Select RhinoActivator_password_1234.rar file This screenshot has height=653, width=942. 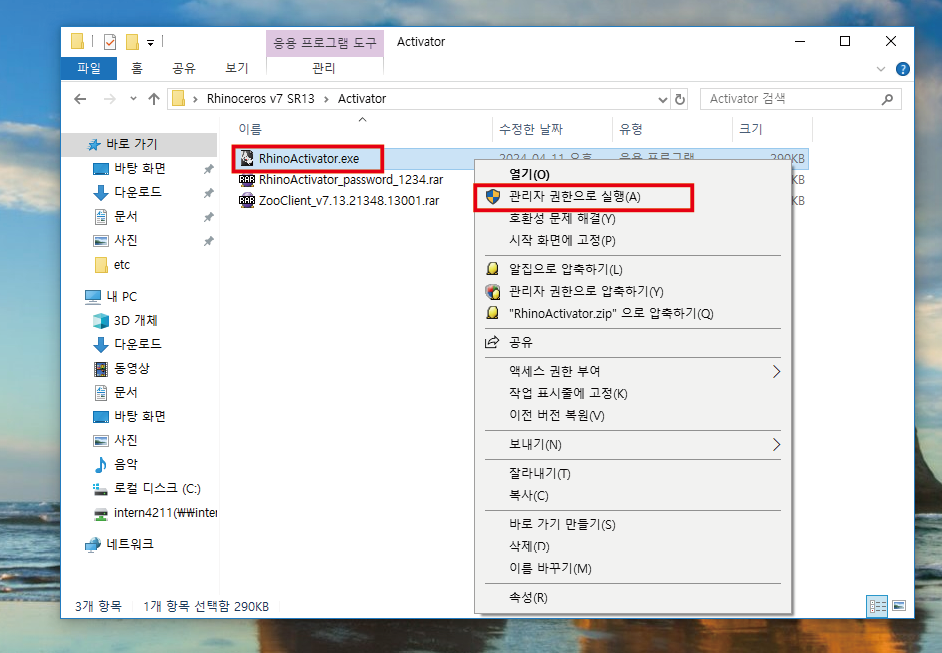coord(351,180)
